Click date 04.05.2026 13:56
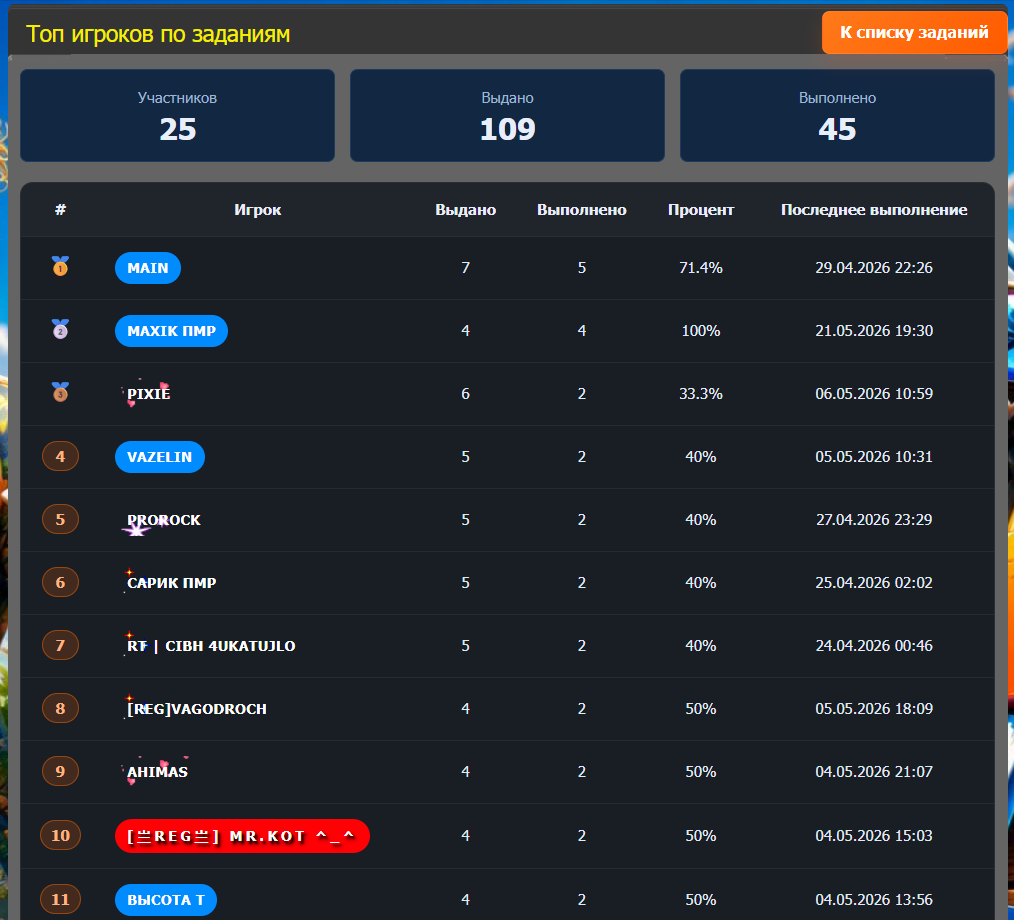Image resolution: width=1014 pixels, height=920 pixels. 874,899
